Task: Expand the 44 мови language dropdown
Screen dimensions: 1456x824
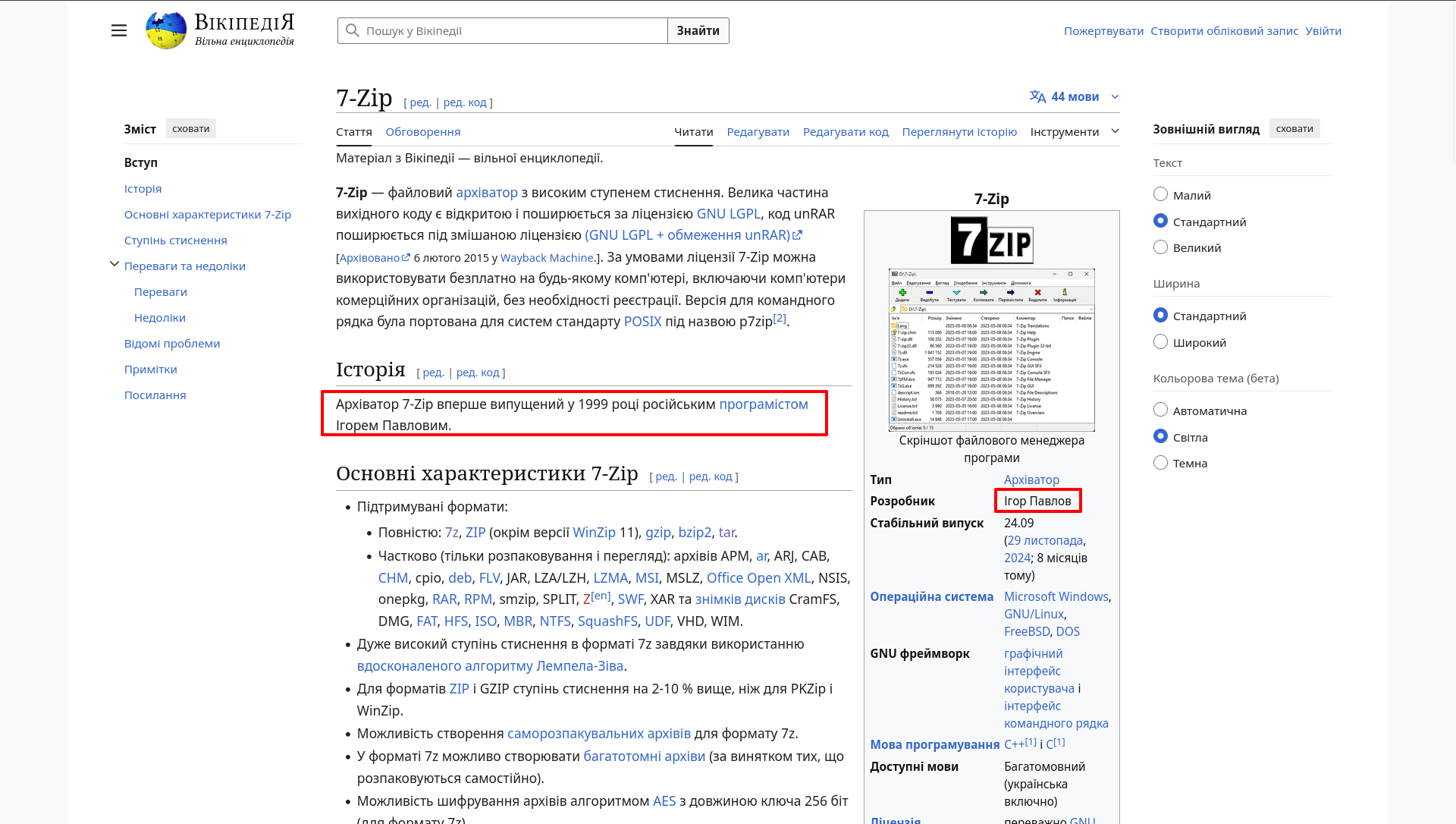Action: coord(1115,97)
